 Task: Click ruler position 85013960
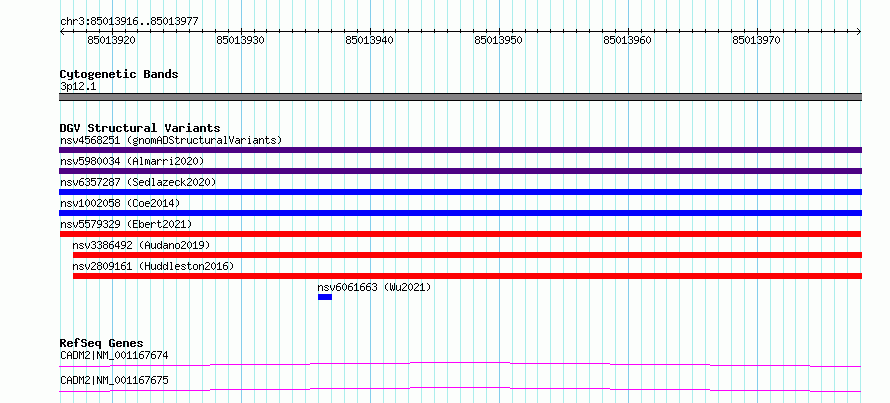pos(628,40)
